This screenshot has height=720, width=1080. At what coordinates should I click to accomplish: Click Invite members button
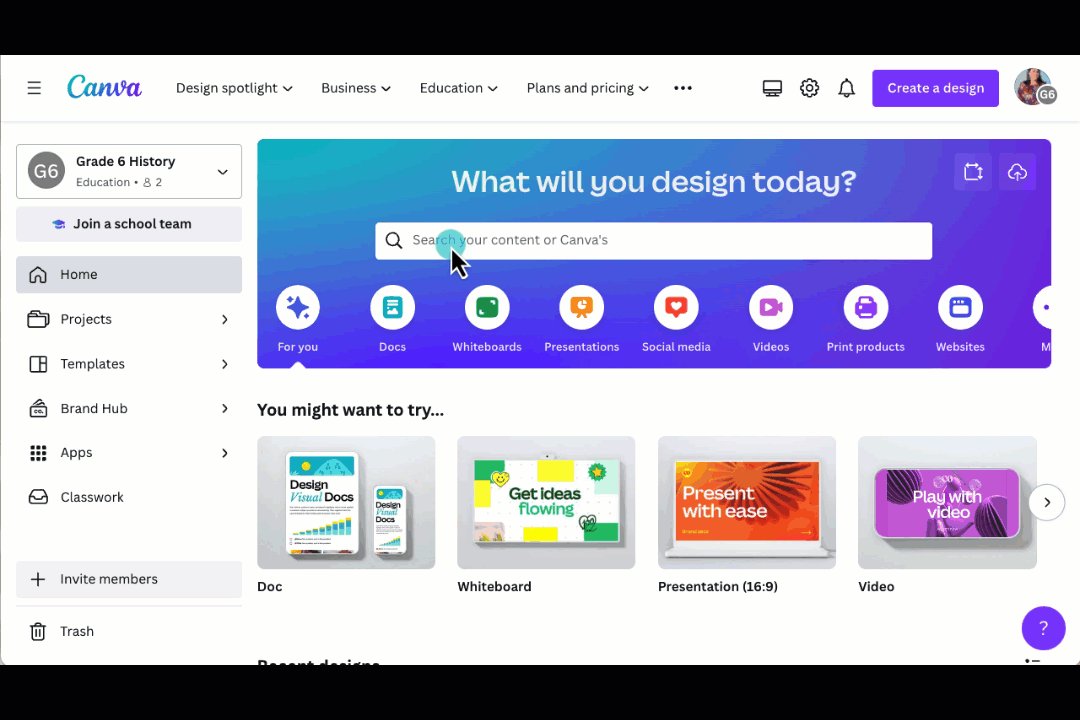(x=129, y=579)
